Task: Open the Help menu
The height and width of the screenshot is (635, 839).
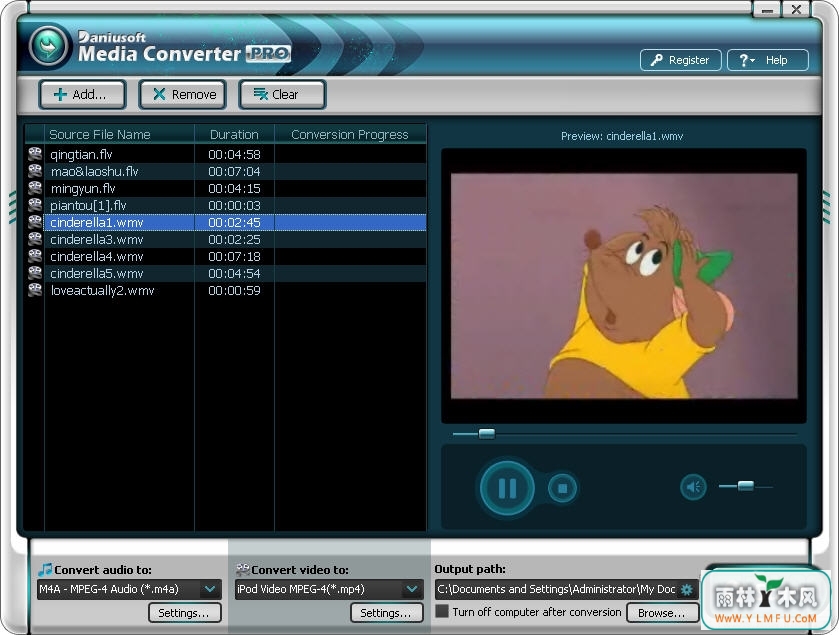Action: click(x=767, y=60)
